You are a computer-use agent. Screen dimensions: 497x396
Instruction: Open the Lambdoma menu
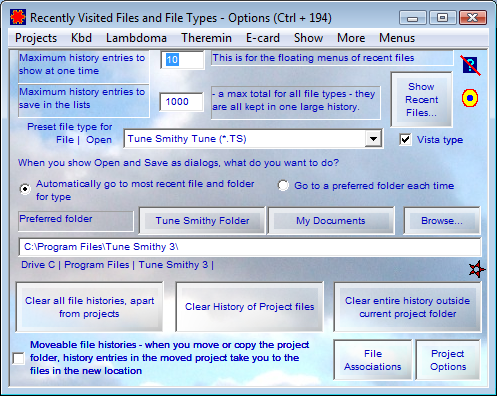[x=136, y=38]
